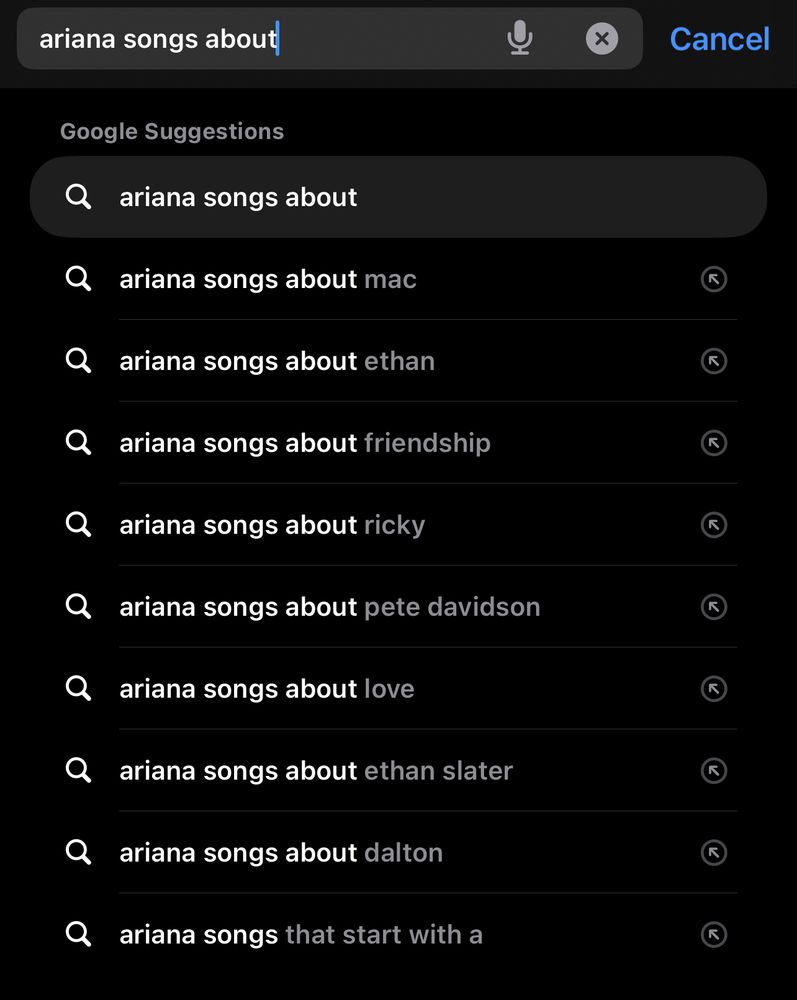Search 'ariana songs about mac'
This screenshot has width=797, height=1000.
click(x=267, y=279)
